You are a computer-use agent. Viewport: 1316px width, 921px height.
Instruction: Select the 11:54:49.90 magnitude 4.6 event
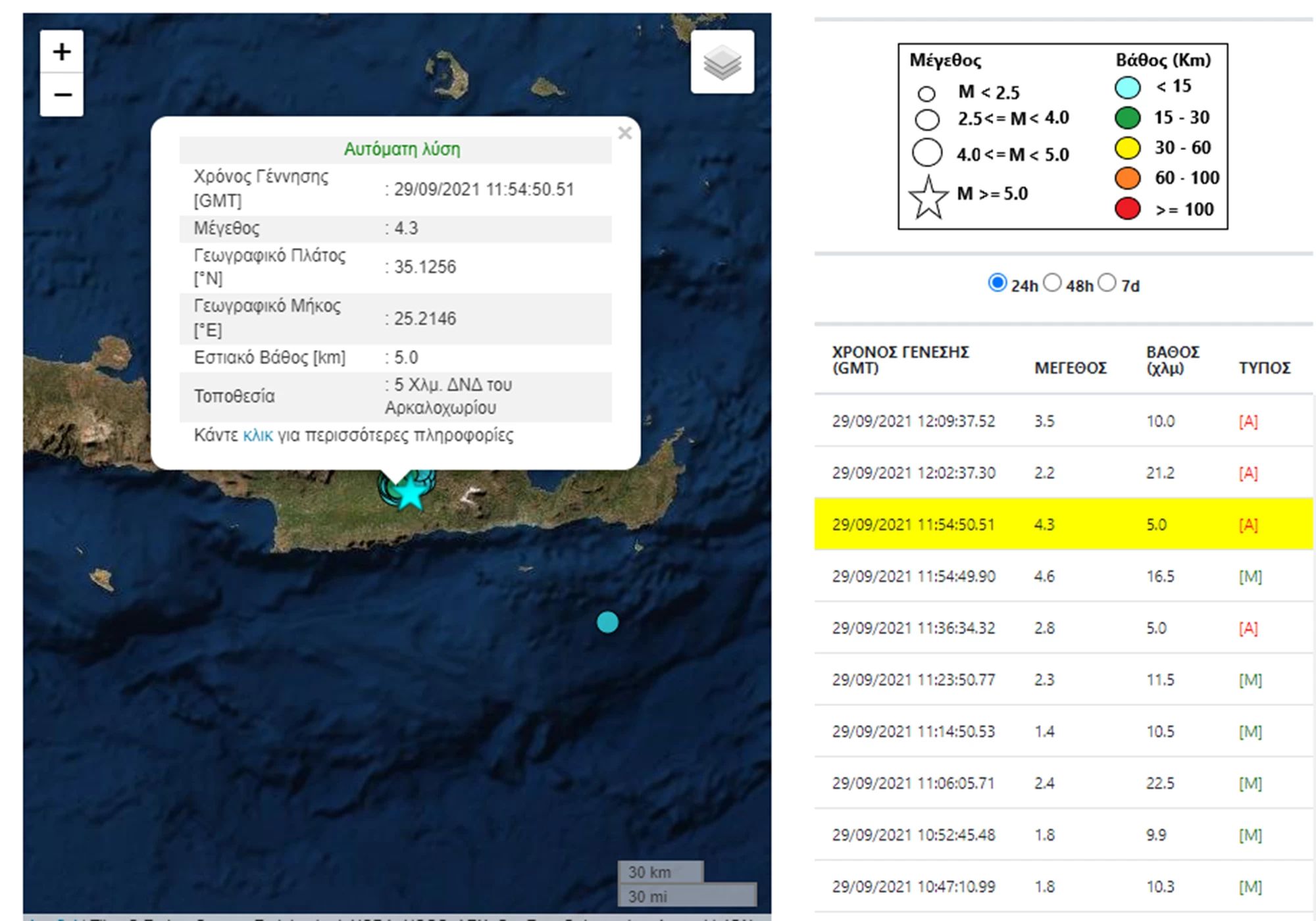click(1063, 576)
